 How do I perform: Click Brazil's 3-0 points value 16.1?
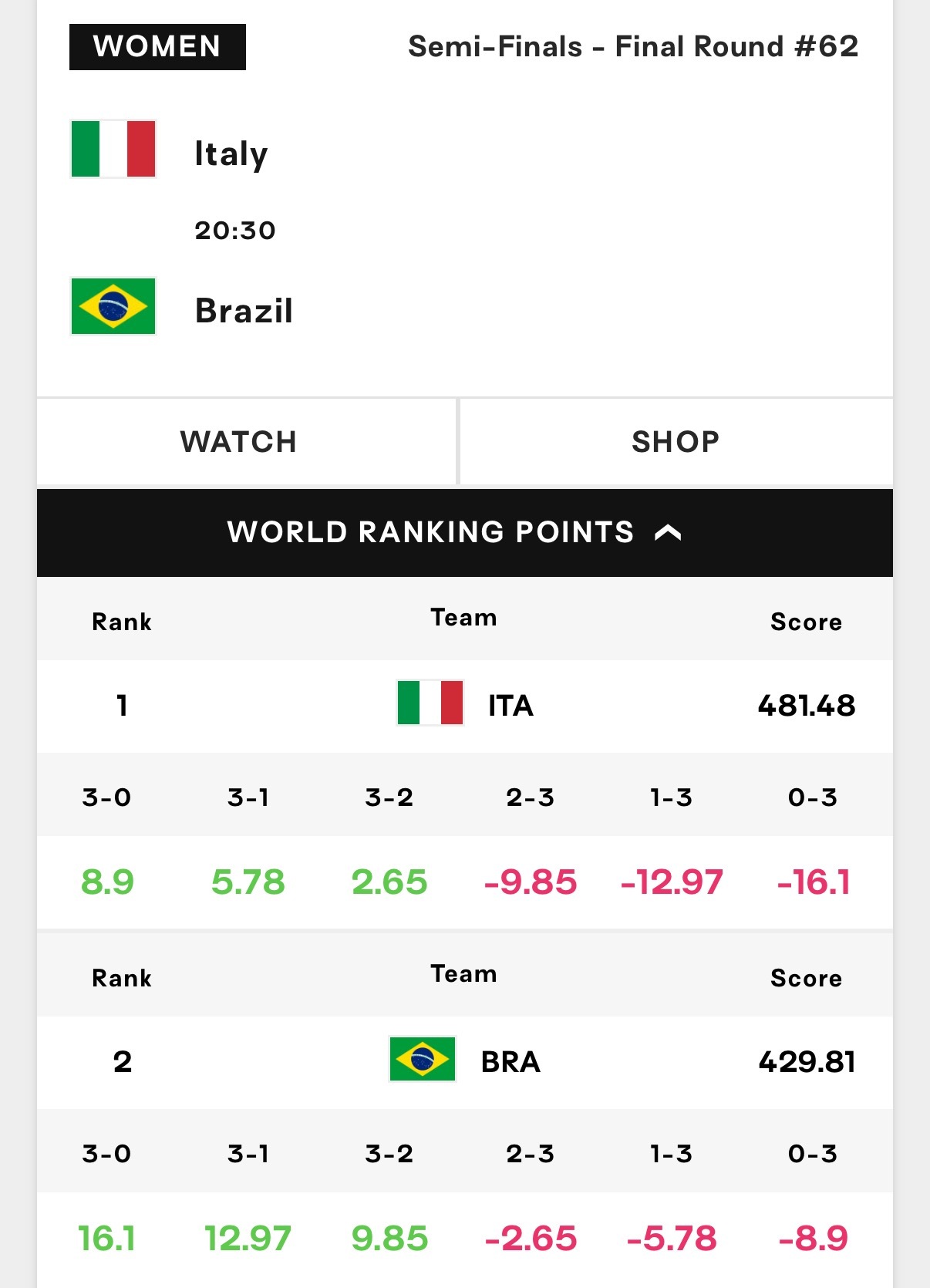pos(107,1238)
